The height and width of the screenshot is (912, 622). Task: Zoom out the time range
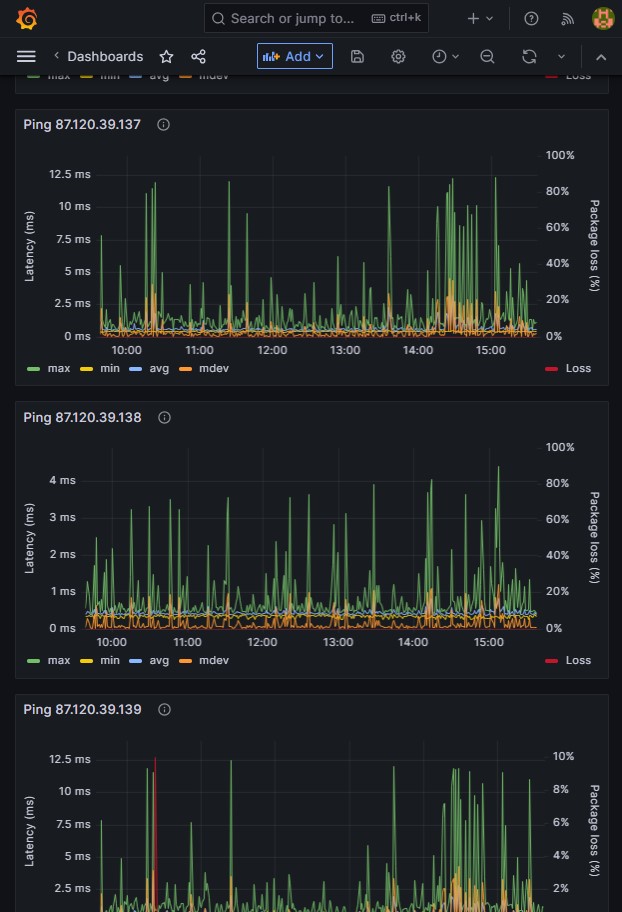click(488, 56)
